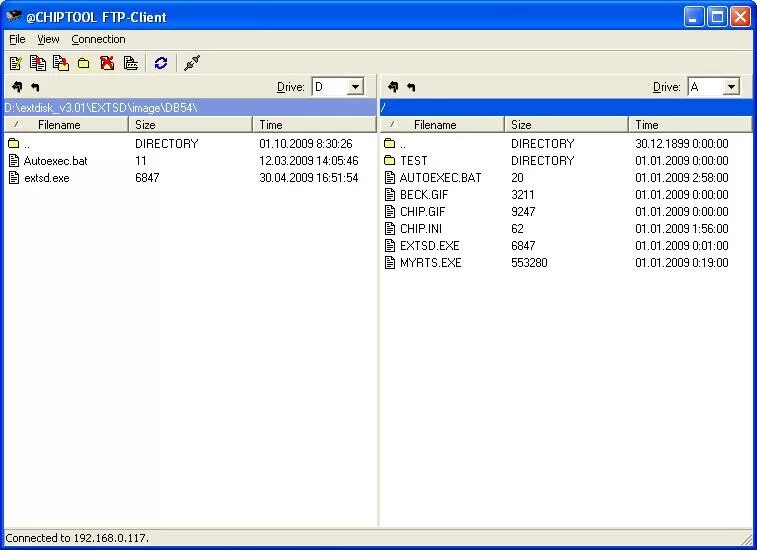757x550 pixels.
Task: Close the CHIPTOOL FTP-Client window
Action: (x=740, y=17)
